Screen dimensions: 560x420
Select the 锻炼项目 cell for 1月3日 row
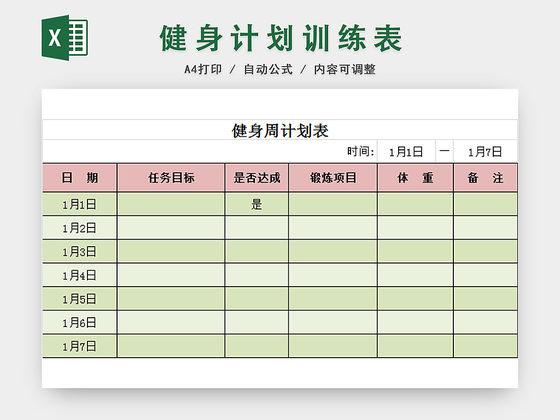pyautogui.click(x=333, y=251)
